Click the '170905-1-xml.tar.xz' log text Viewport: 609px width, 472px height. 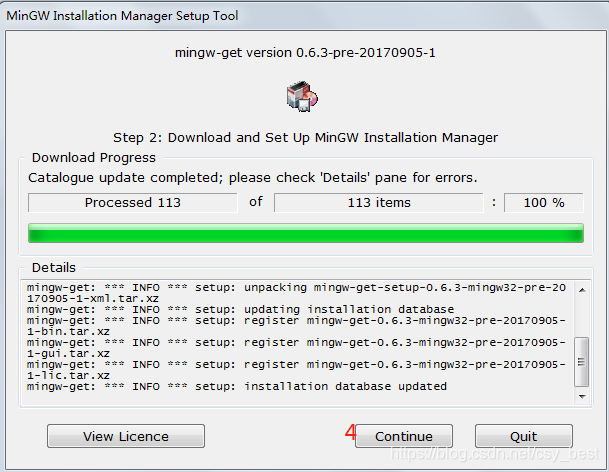pos(92,299)
